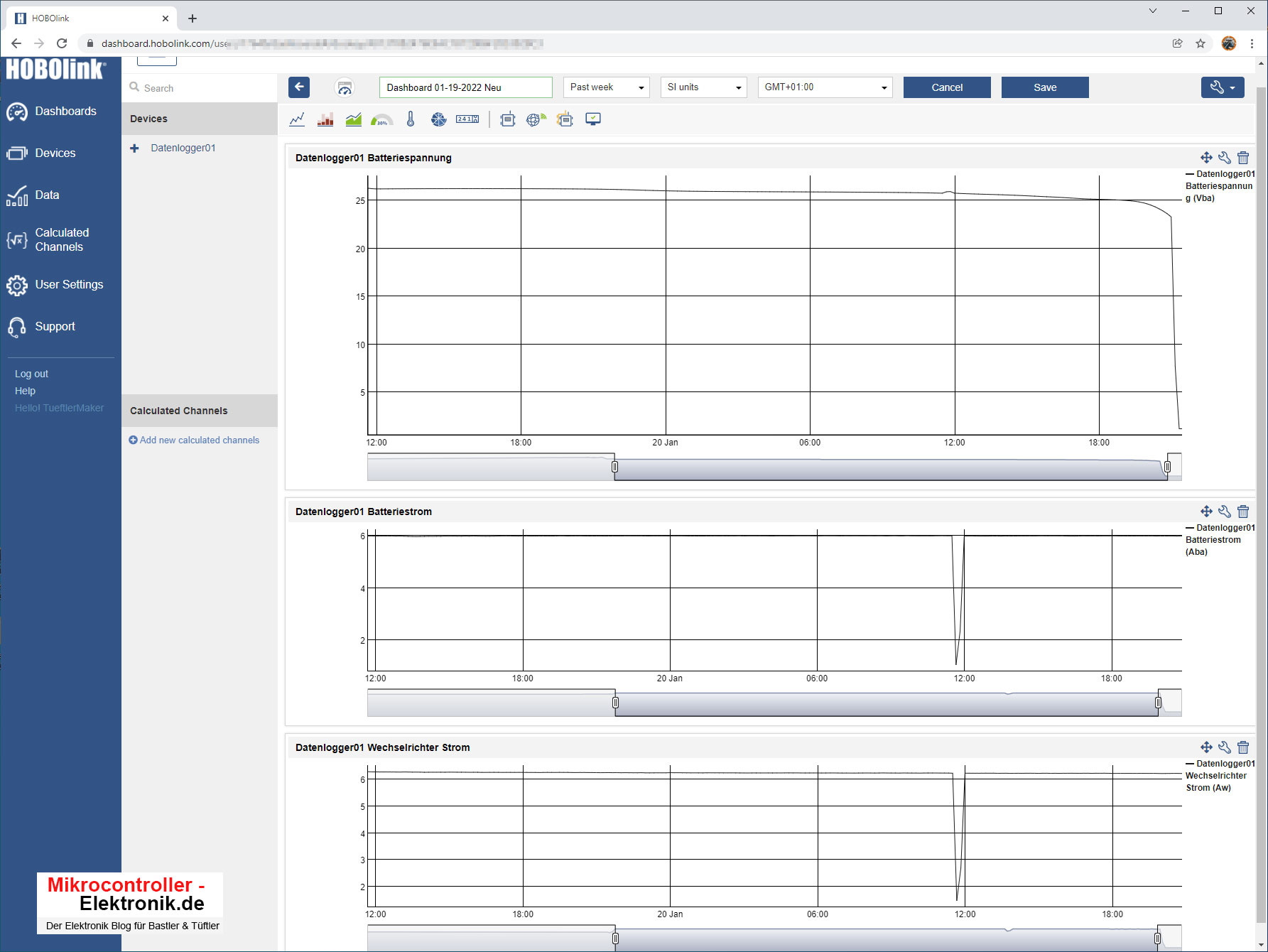This screenshot has width=1268, height=952.
Task: Open the Past week time range dropdown
Action: click(x=607, y=87)
